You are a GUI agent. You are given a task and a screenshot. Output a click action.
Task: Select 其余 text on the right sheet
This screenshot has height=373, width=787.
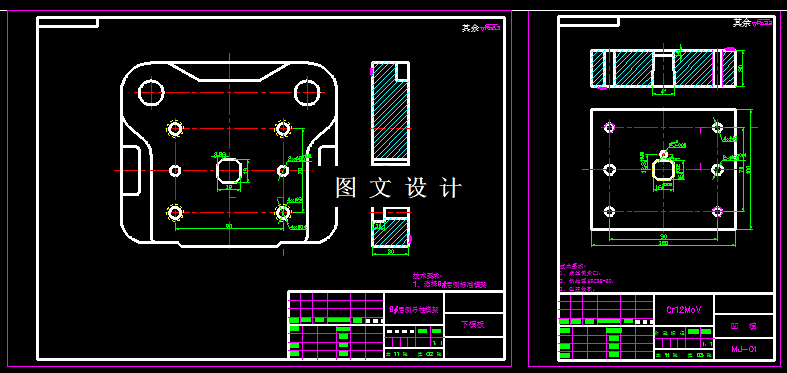741,23
